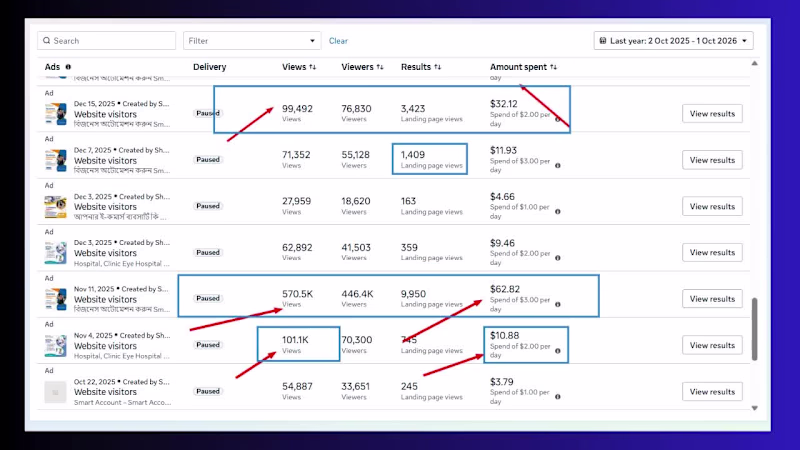The width and height of the screenshot is (800, 450).
Task: Click info icon beside $3.79 spend
Action: pyautogui.click(x=558, y=397)
